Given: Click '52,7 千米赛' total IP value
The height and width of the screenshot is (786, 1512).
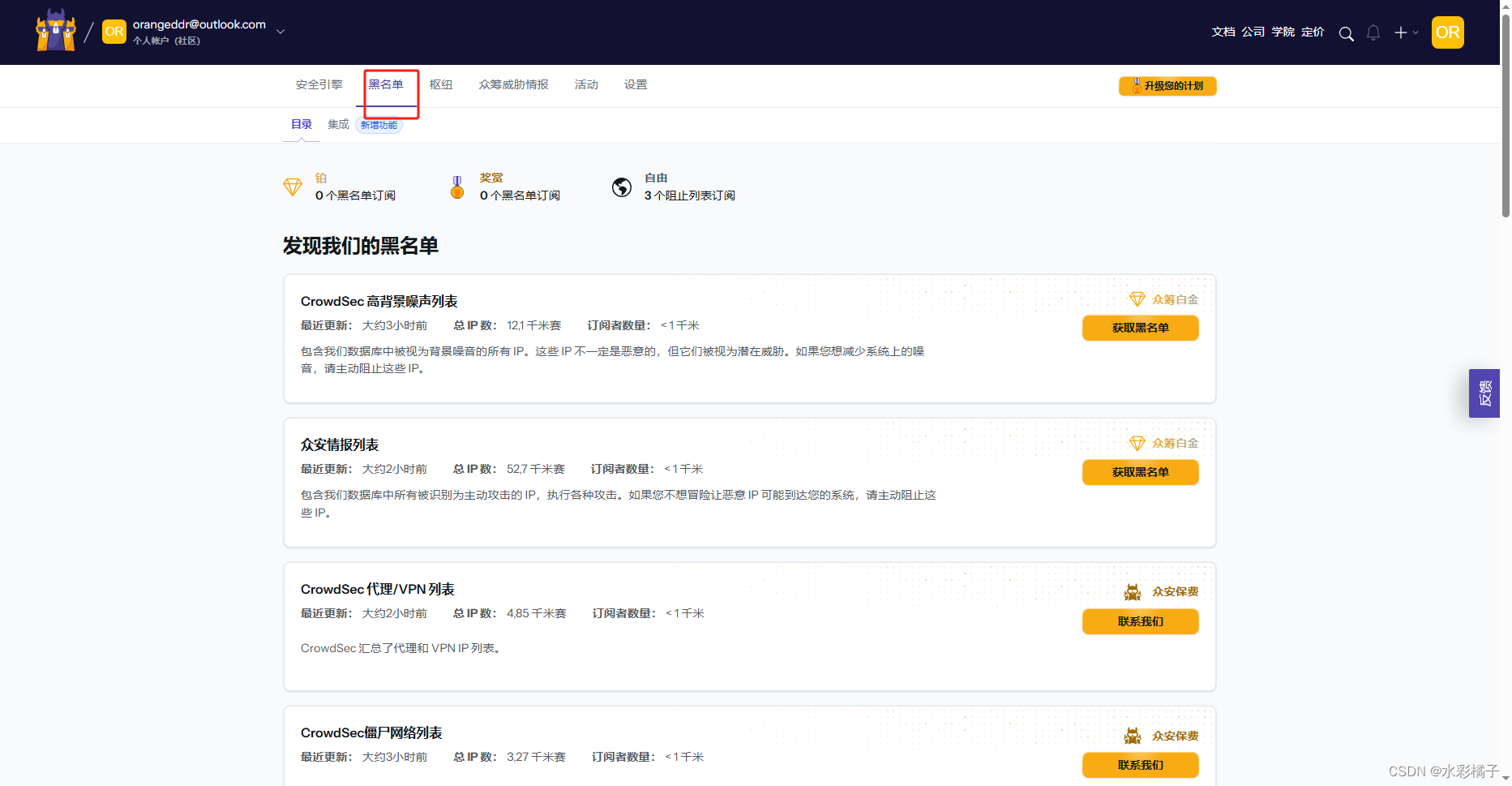Looking at the screenshot, I should 536,469.
